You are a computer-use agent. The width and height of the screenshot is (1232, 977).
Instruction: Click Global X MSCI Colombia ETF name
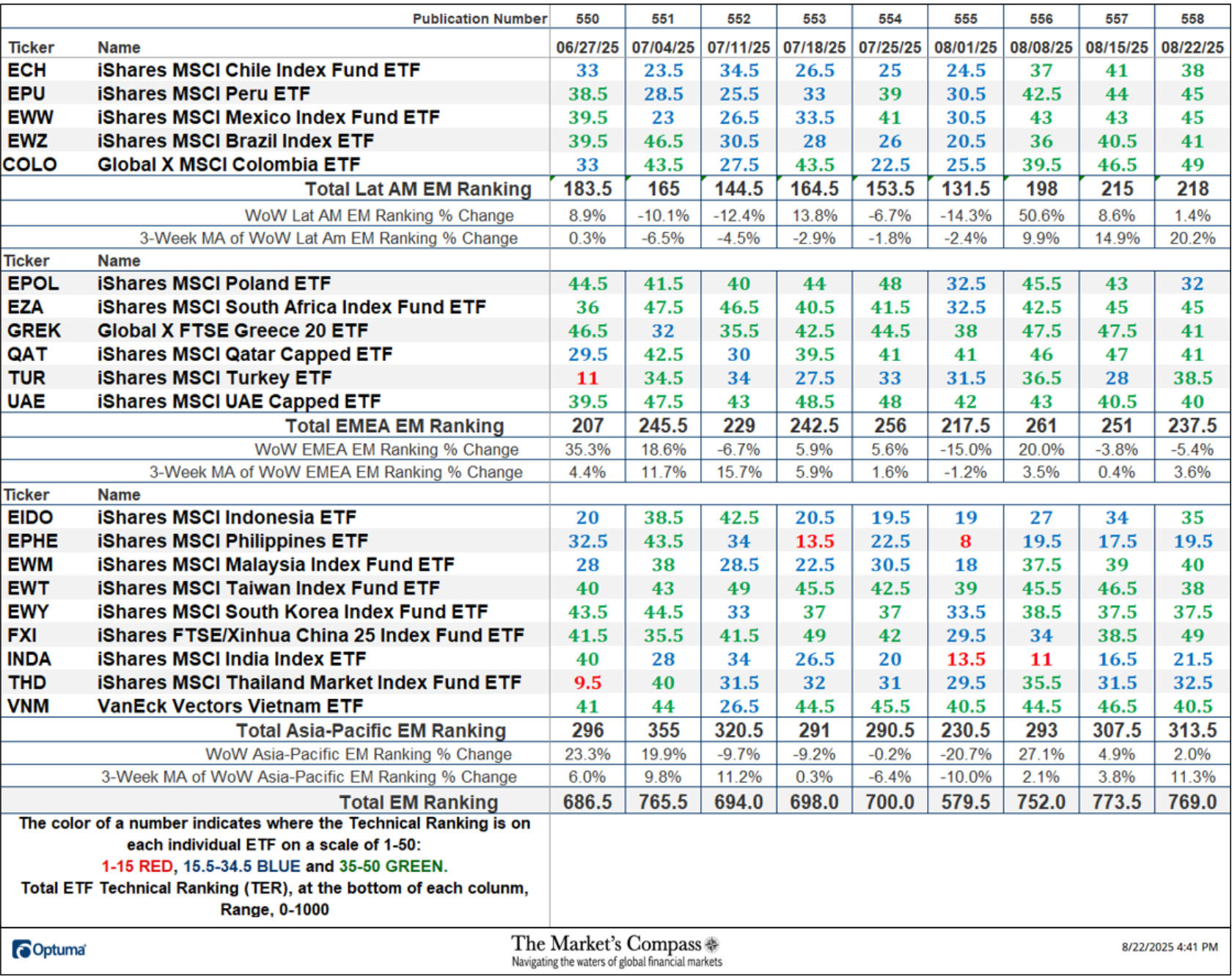(229, 164)
